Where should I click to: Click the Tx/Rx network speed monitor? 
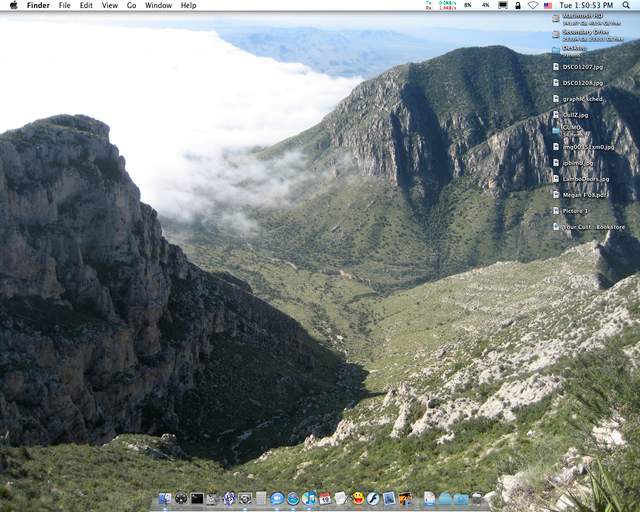tap(441, 5)
